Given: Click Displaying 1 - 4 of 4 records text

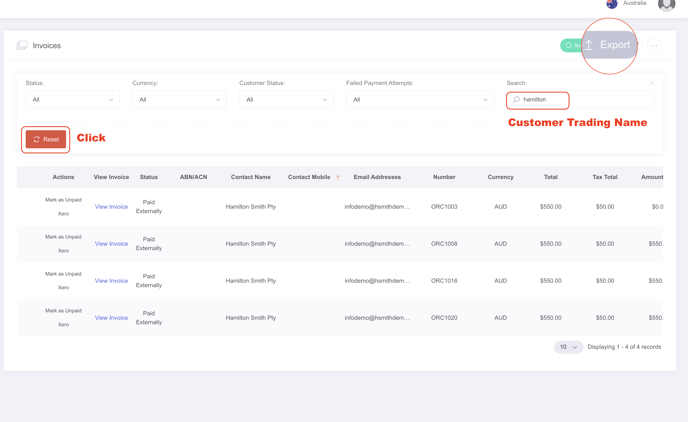Looking at the screenshot, I should (624, 347).
